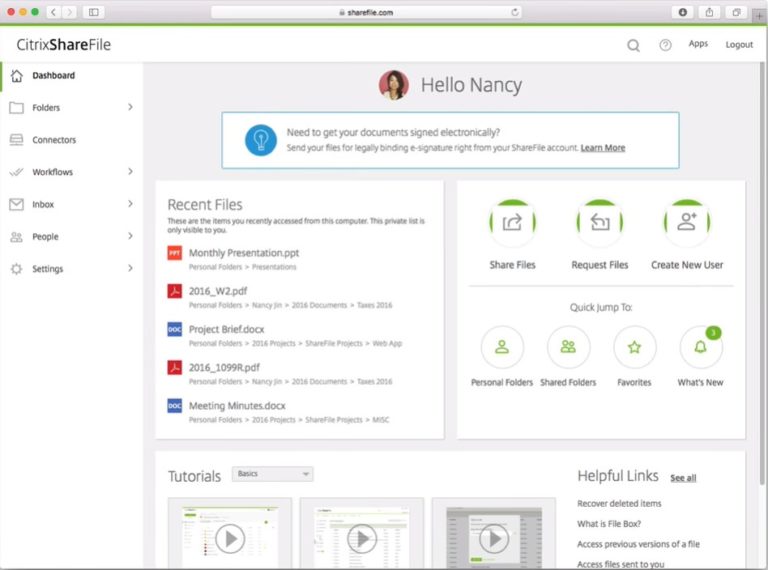Image resolution: width=768 pixels, height=570 pixels.
Task: Open the Apps menu item
Action: click(698, 44)
